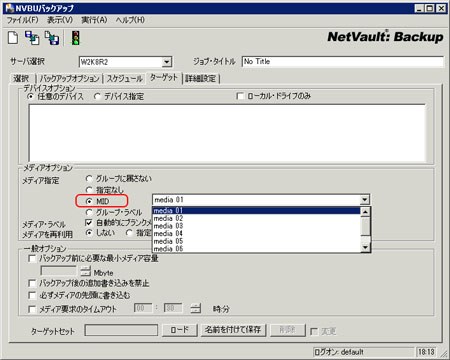
Task: Choose media 03 in dropdown list
Action: tap(256, 226)
